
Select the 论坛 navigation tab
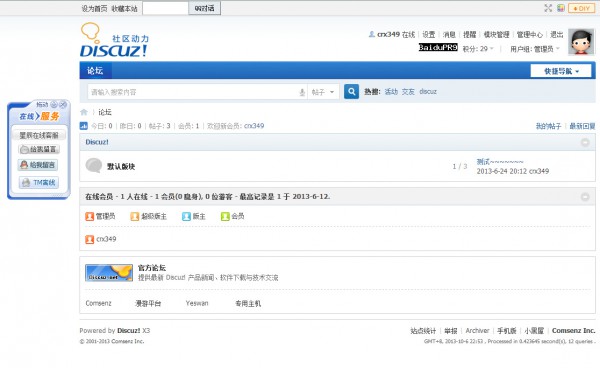(95, 70)
